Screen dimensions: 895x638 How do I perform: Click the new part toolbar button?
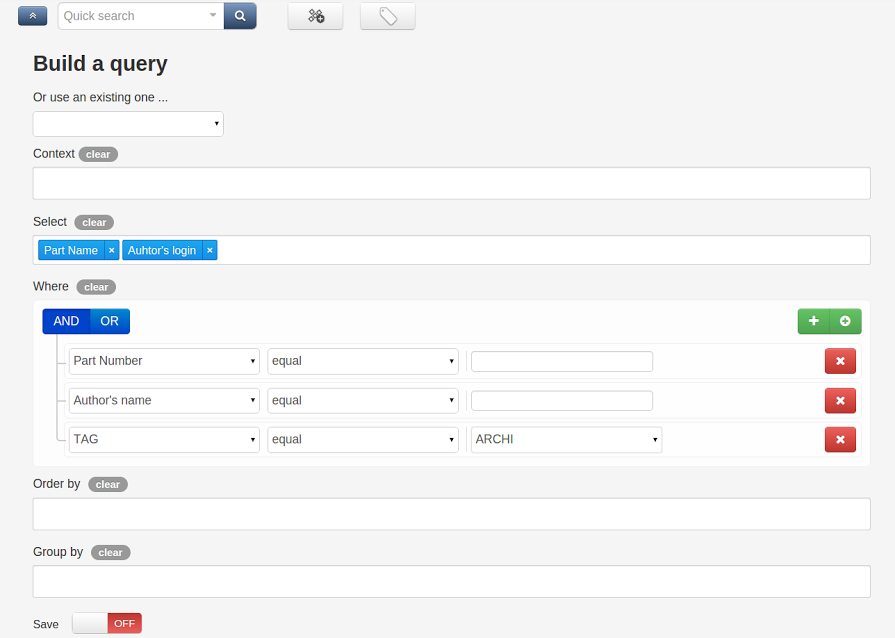click(315, 16)
